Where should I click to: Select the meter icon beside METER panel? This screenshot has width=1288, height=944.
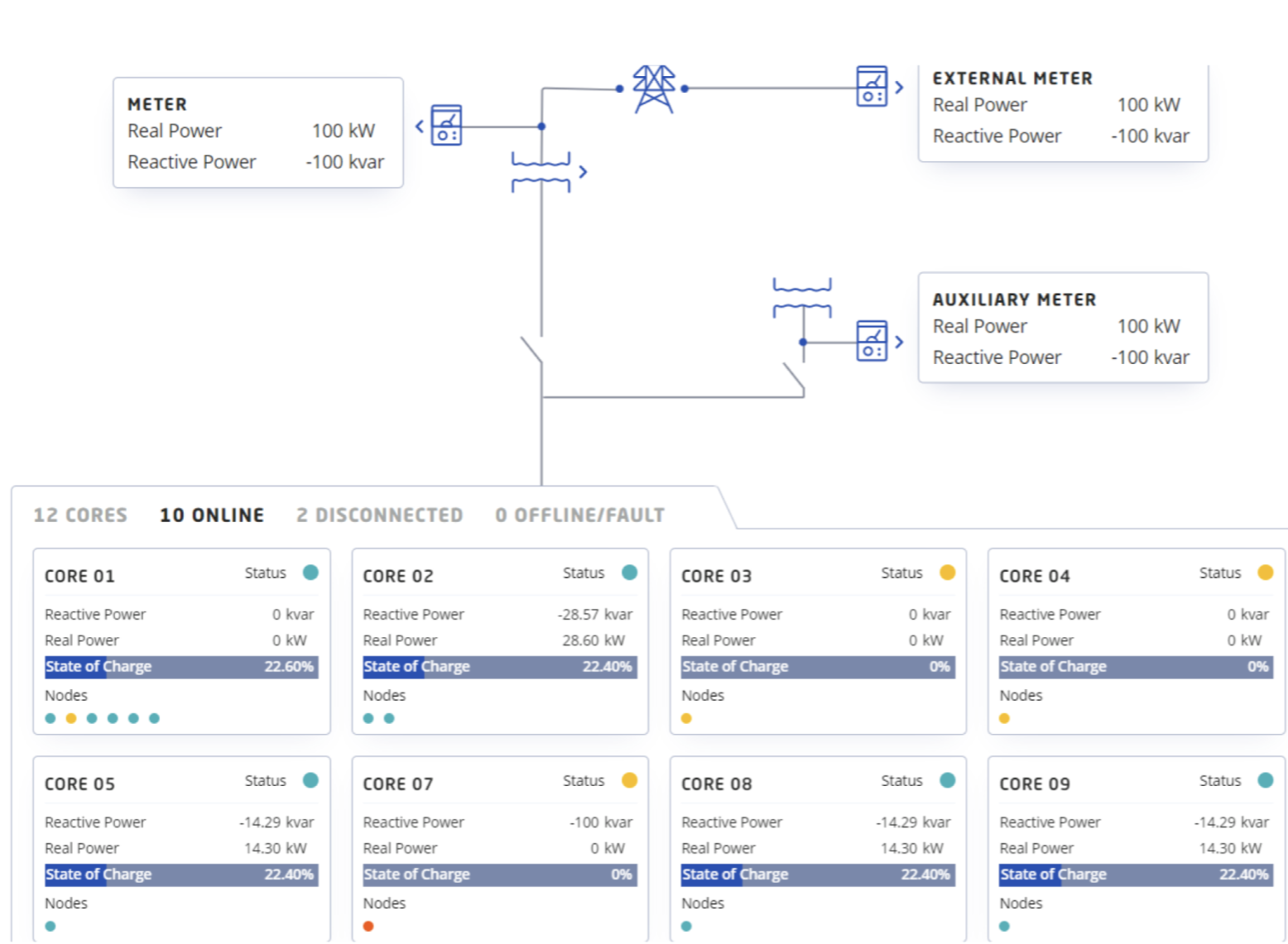tap(446, 126)
